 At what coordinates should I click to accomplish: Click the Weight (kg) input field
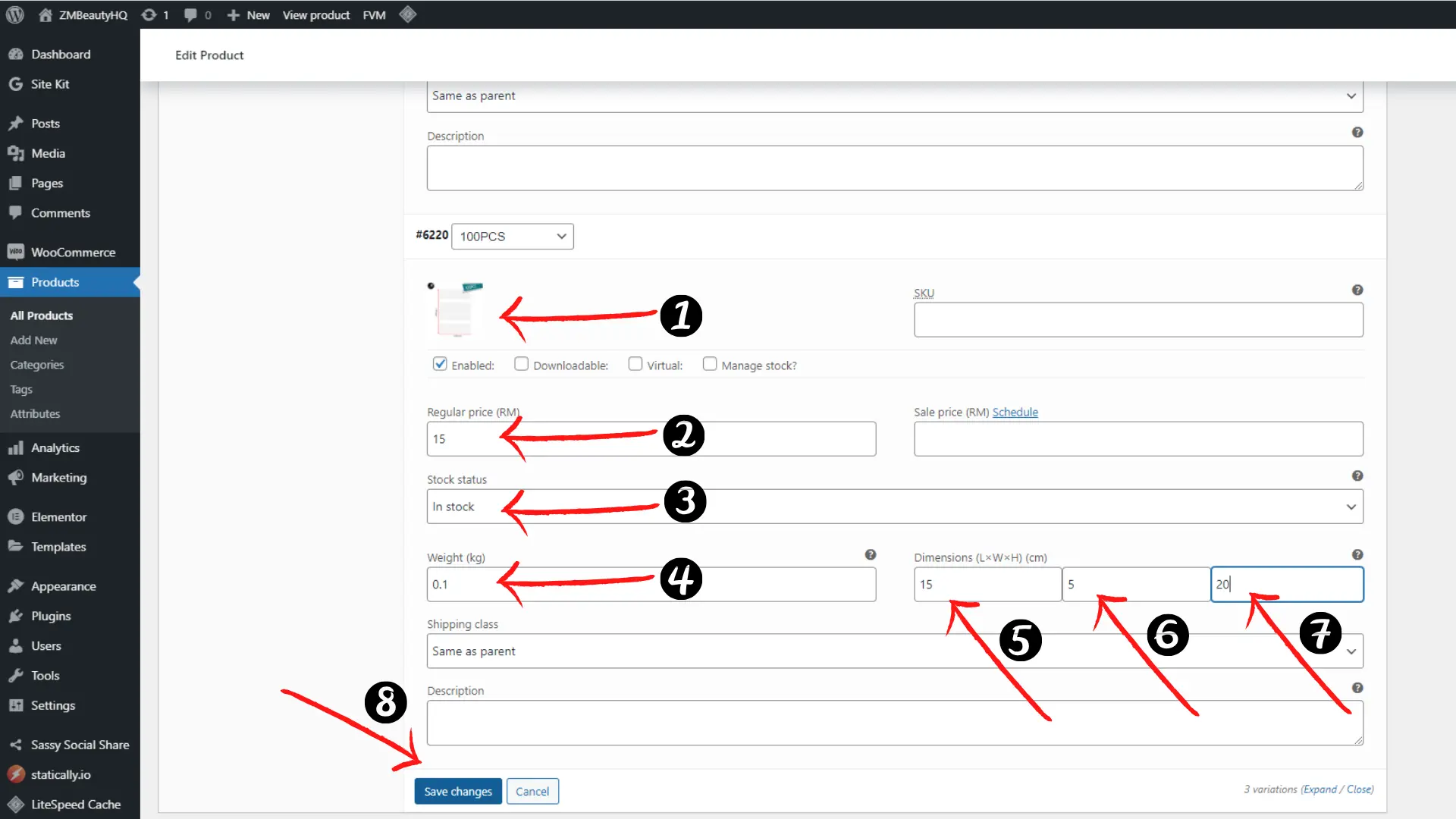pyautogui.click(x=651, y=585)
